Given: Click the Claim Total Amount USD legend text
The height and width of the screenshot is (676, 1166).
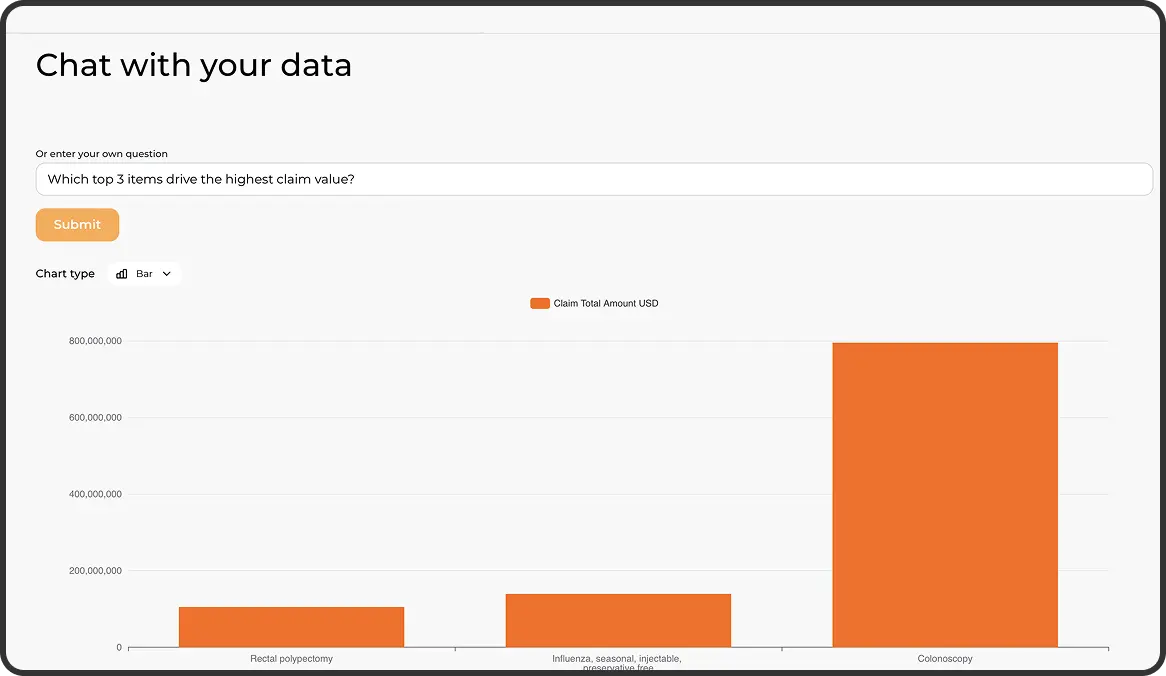Looking at the screenshot, I should tap(605, 303).
